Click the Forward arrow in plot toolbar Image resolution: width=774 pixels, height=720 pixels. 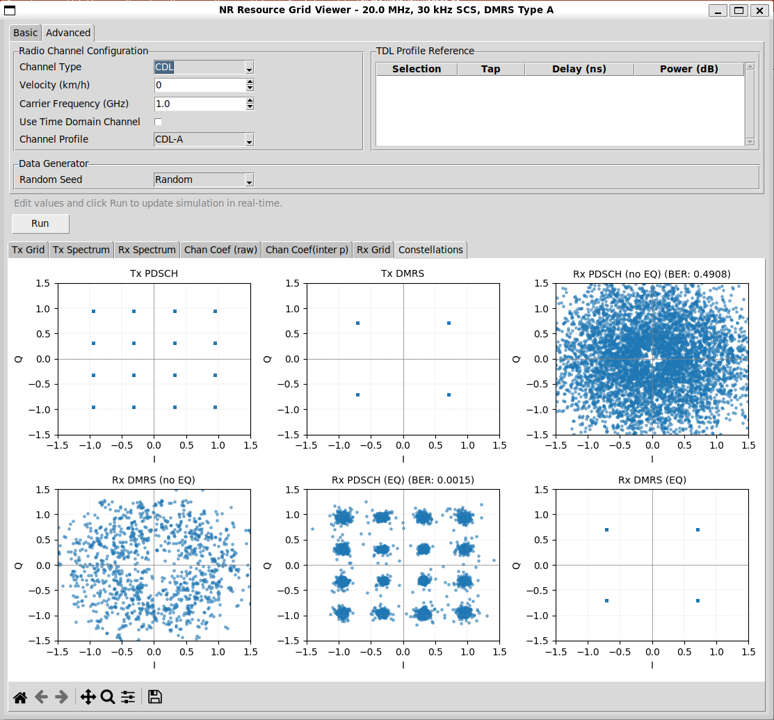61,697
